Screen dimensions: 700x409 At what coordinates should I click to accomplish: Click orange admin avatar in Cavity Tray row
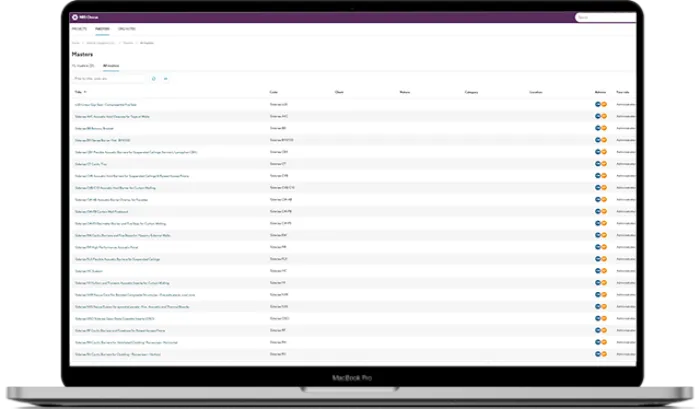point(604,164)
